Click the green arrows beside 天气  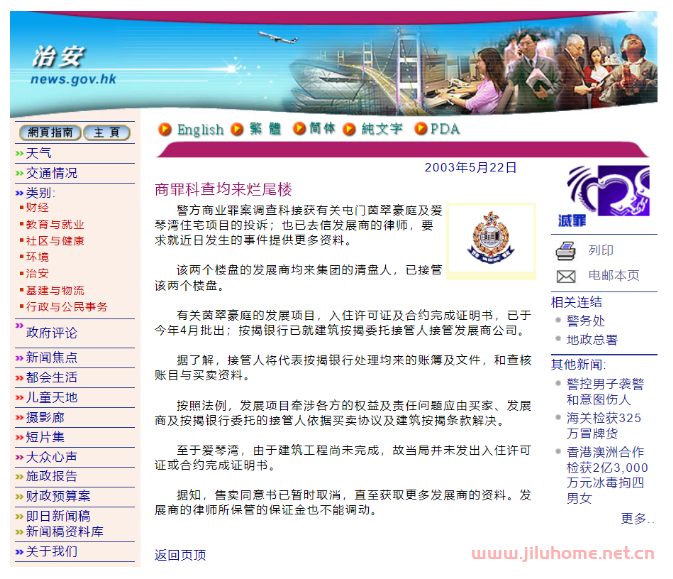tap(19, 153)
